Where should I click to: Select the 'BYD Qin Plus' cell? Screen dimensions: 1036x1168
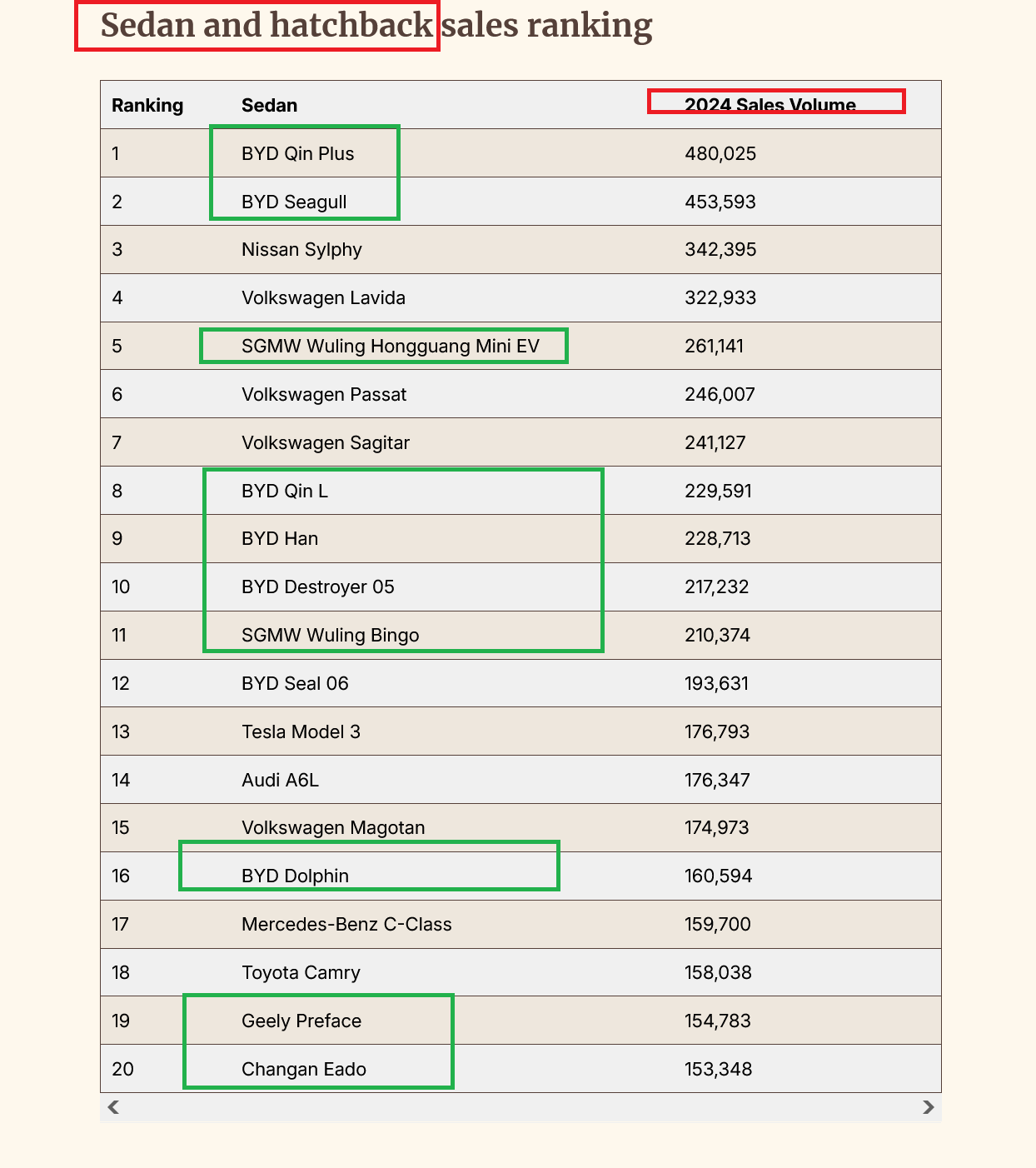[x=297, y=153]
